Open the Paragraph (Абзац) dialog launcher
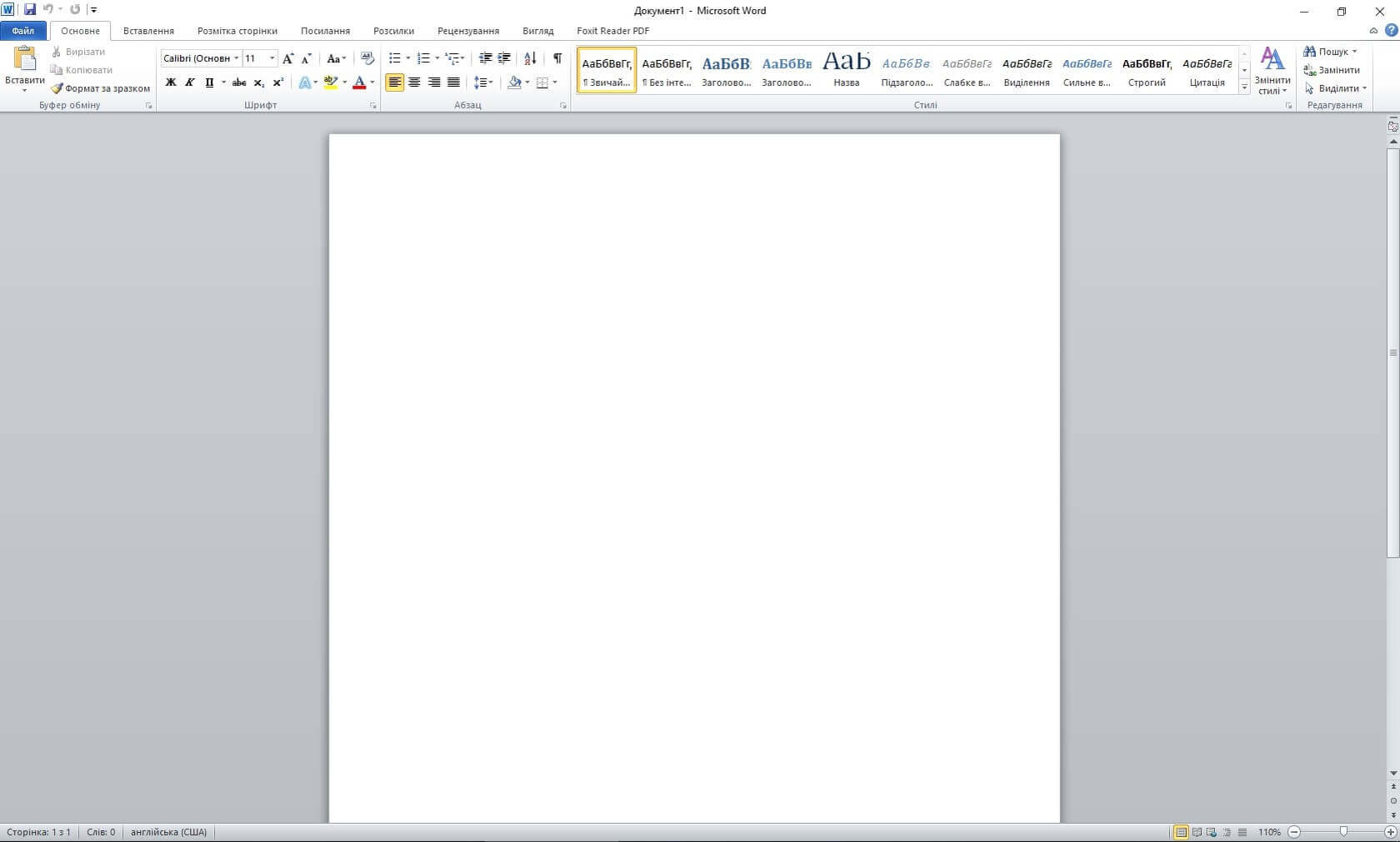This screenshot has width=1400, height=842. coord(563,106)
